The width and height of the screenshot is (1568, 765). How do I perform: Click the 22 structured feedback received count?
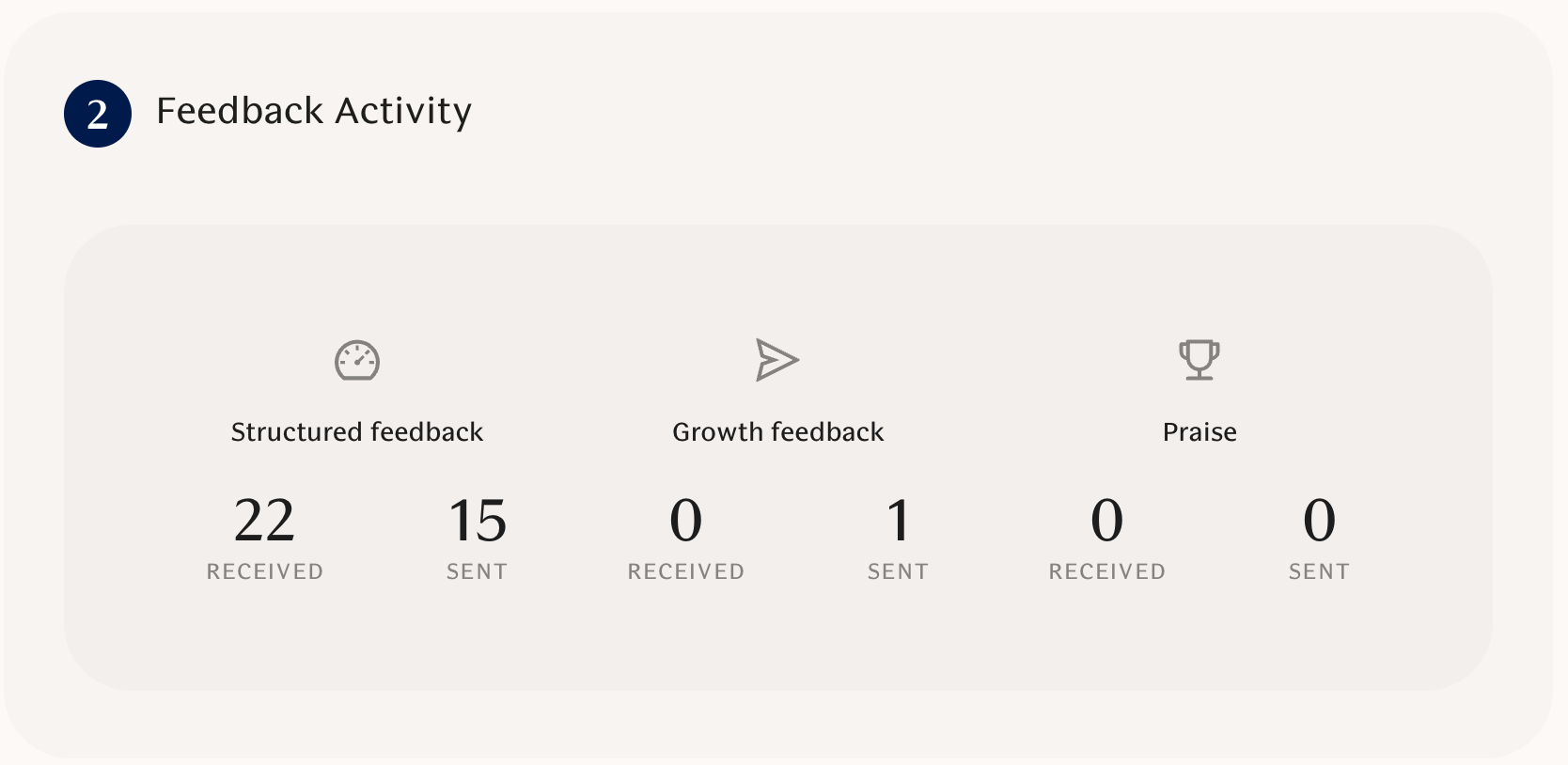coord(264,520)
